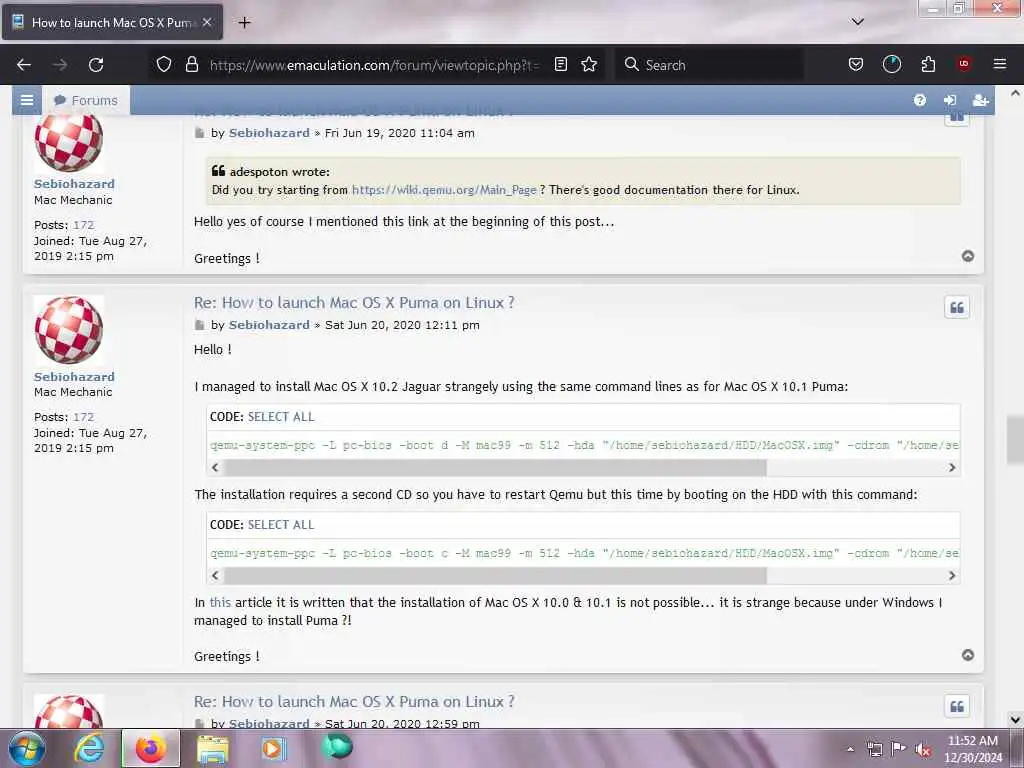Jump to top from the Jun 20 12:11 post arrow

tap(968, 655)
